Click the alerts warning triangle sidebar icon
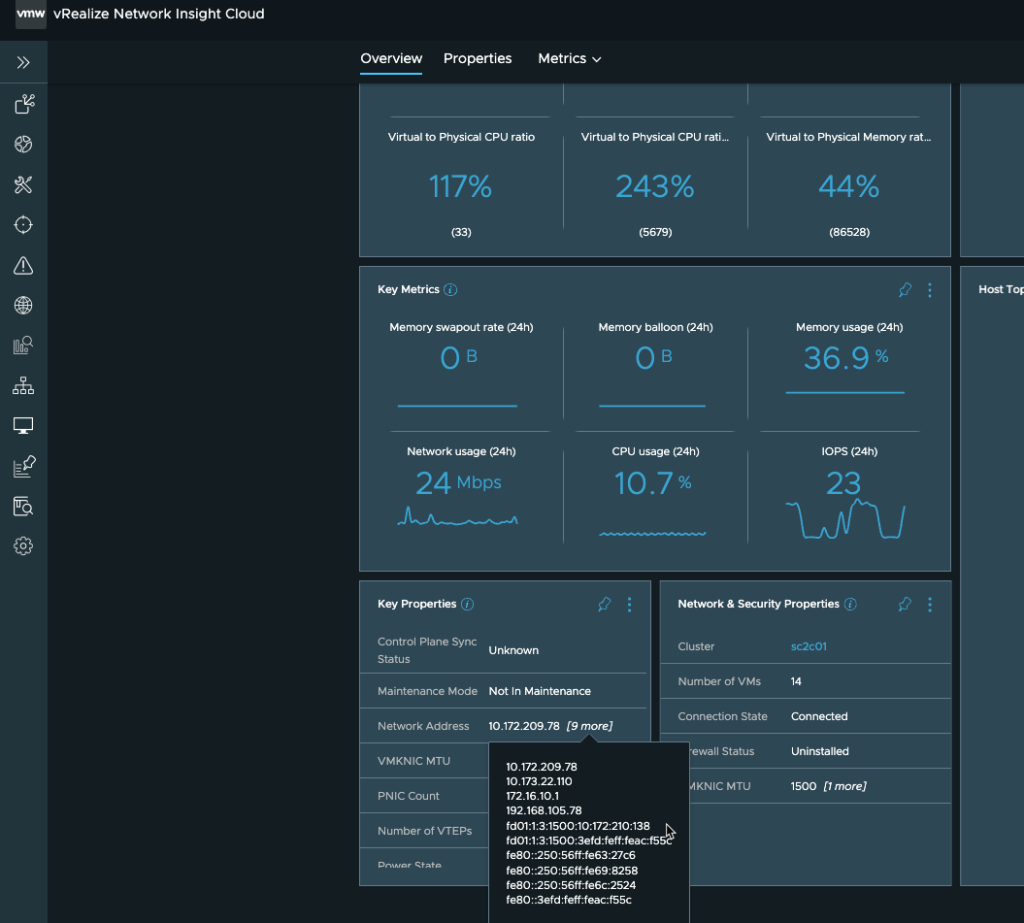The height and width of the screenshot is (923, 1024). pyautogui.click(x=23, y=265)
